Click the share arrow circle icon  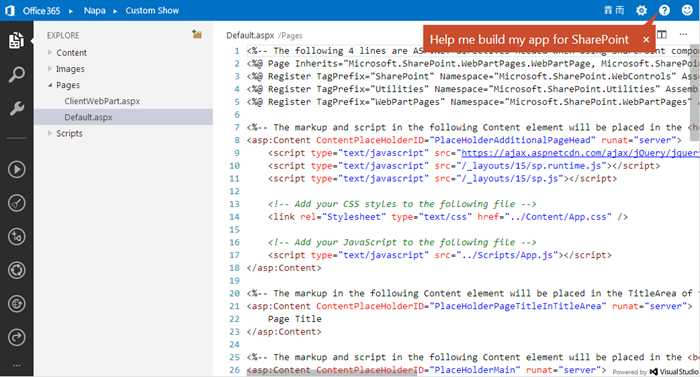tap(17, 337)
